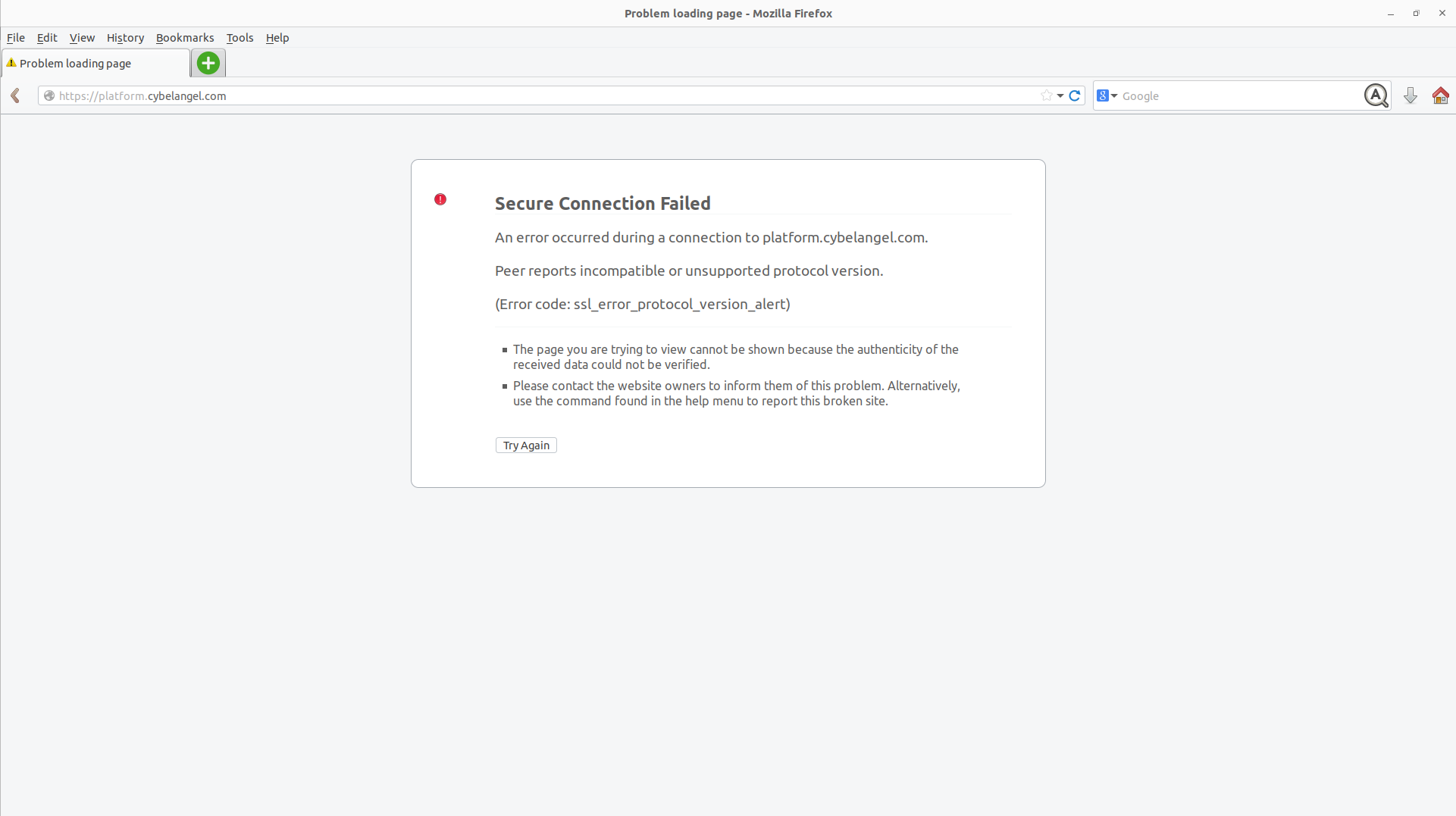This screenshot has height=816, width=1456.
Task: Close the Firefox window
Action: pos(1442,14)
